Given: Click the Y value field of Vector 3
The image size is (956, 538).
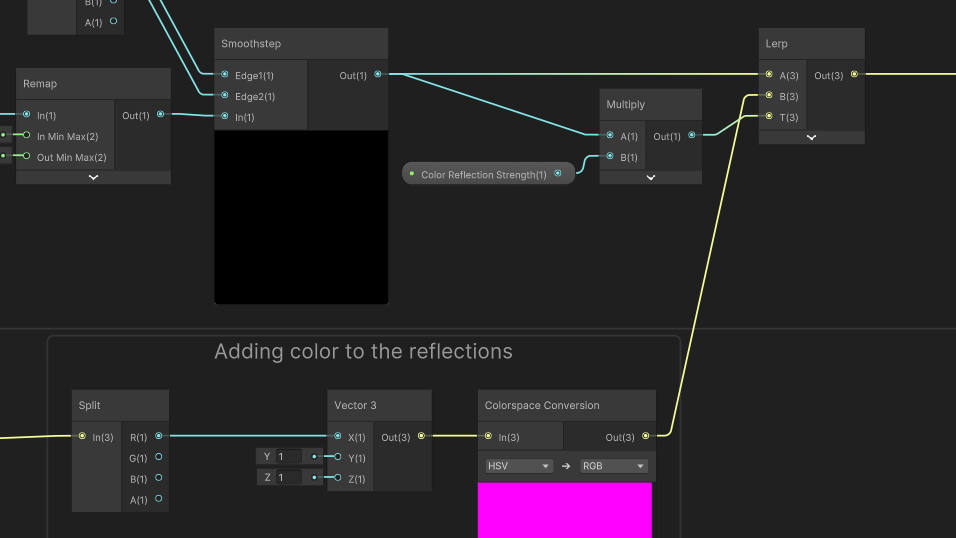Looking at the screenshot, I should (289, 456).
